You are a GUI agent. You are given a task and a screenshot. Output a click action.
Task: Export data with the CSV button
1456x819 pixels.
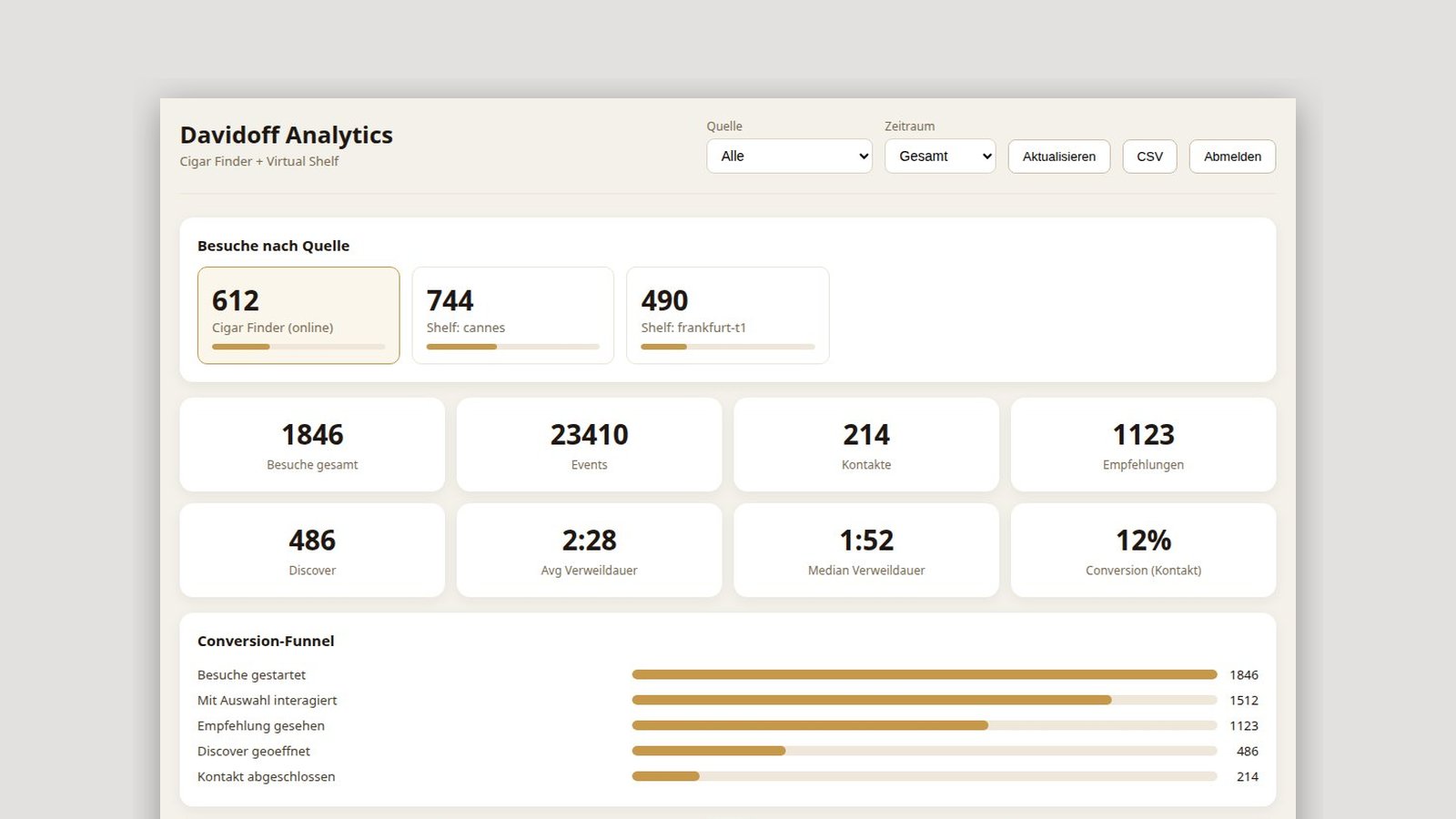[x=1149, y=157]
